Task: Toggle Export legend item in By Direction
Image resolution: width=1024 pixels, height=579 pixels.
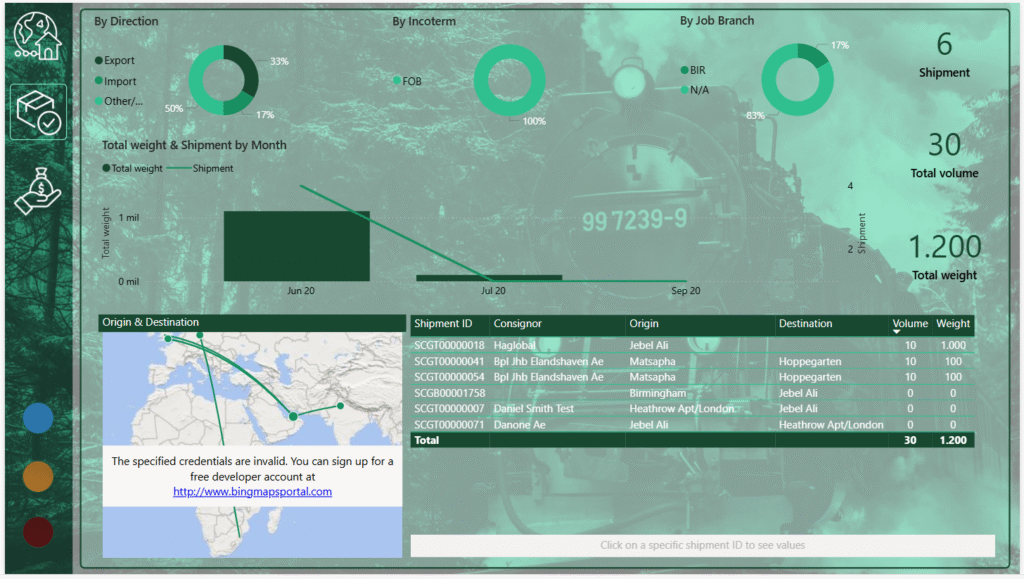Action: point(118,61)
